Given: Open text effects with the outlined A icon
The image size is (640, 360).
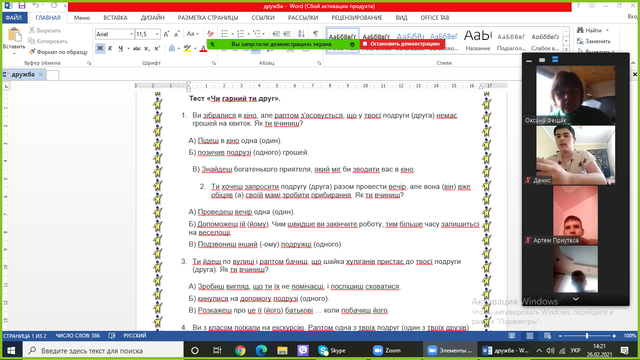Looking at the screenshot, I should point(172,49).
